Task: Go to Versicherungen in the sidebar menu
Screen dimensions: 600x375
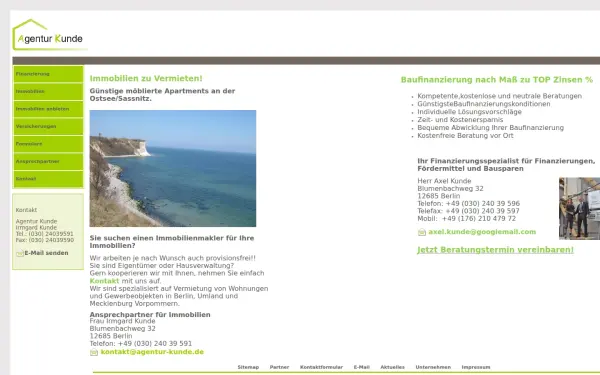Action: 48,126
